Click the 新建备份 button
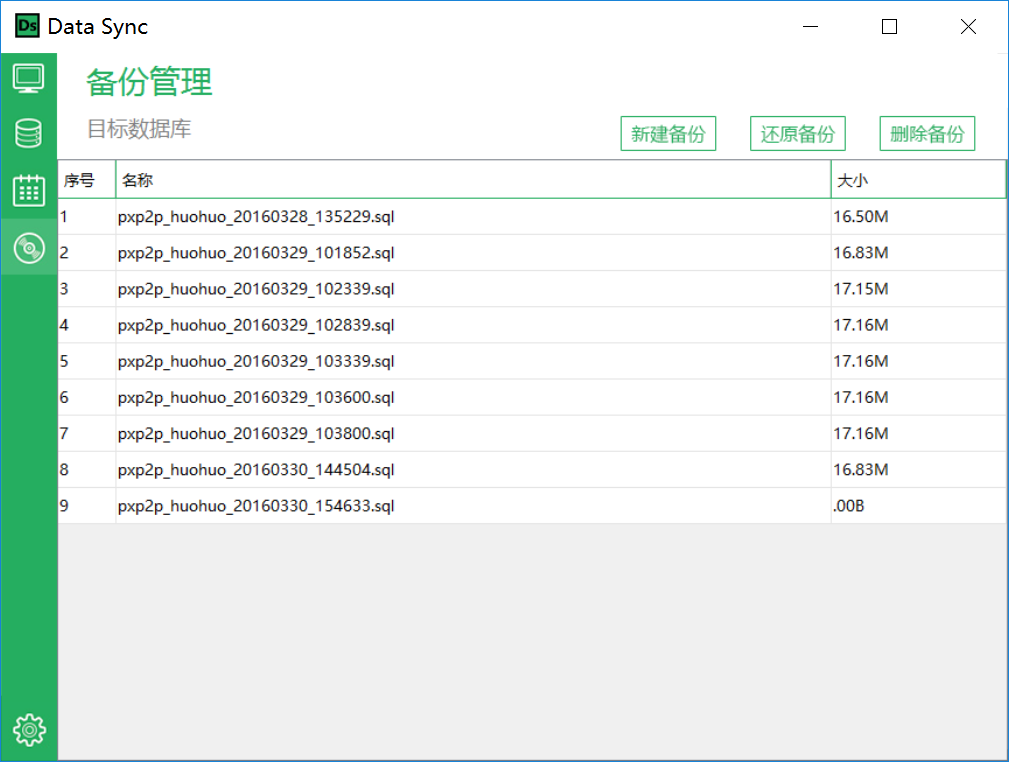 tap(668, 133)
